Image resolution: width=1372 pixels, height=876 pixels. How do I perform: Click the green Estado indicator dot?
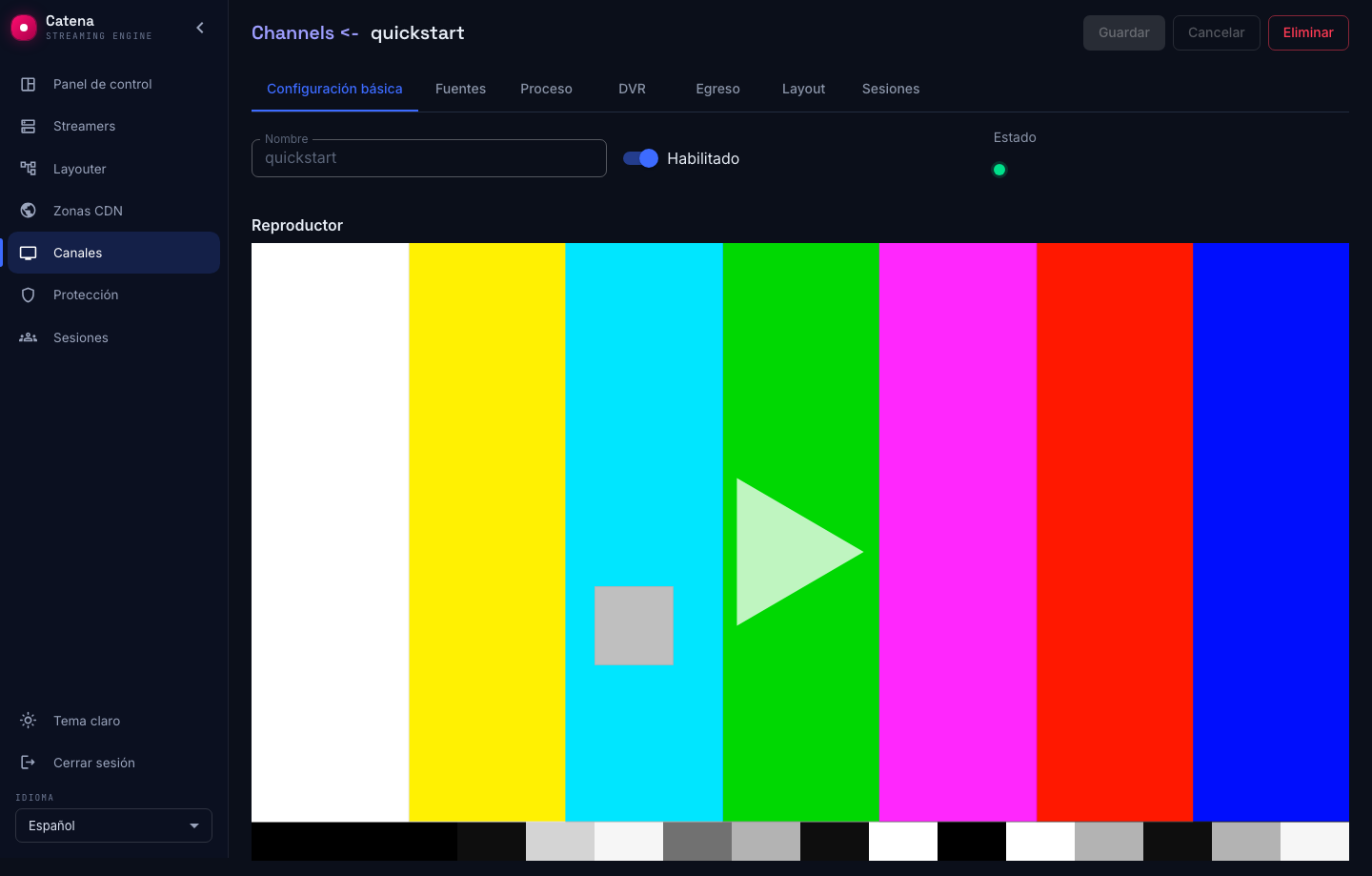(x=999, y=170)
